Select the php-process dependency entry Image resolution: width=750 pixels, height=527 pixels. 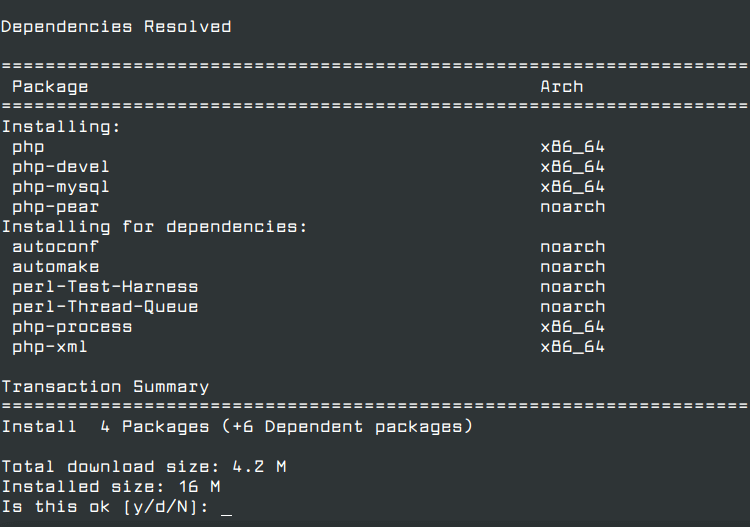[72, 327]
